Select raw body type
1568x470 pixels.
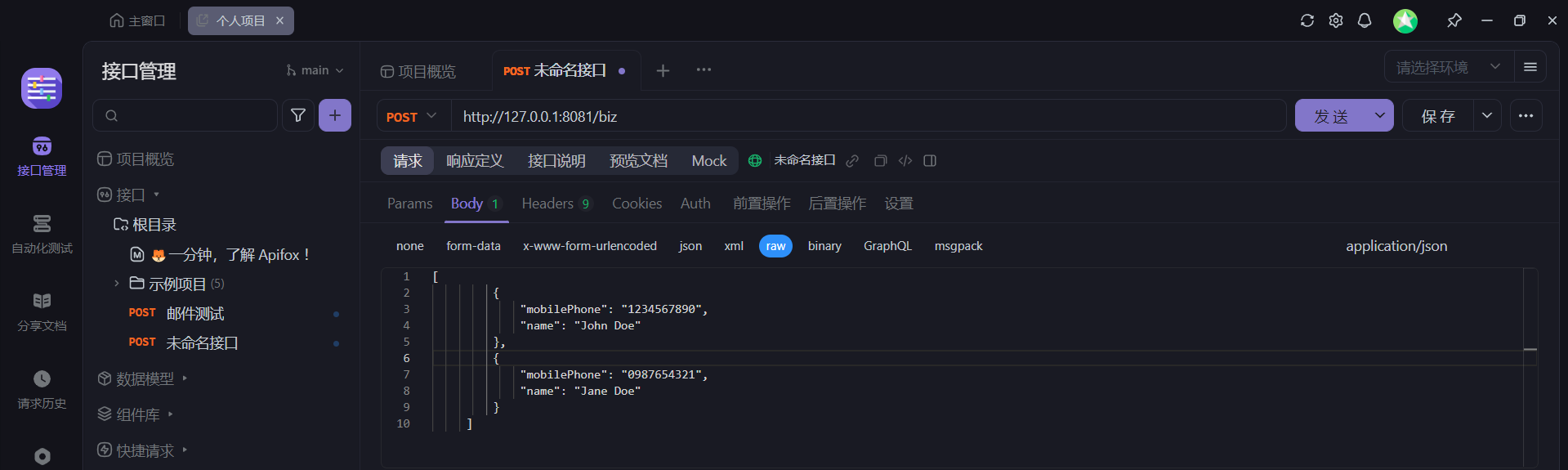click(x=775, y=246)
